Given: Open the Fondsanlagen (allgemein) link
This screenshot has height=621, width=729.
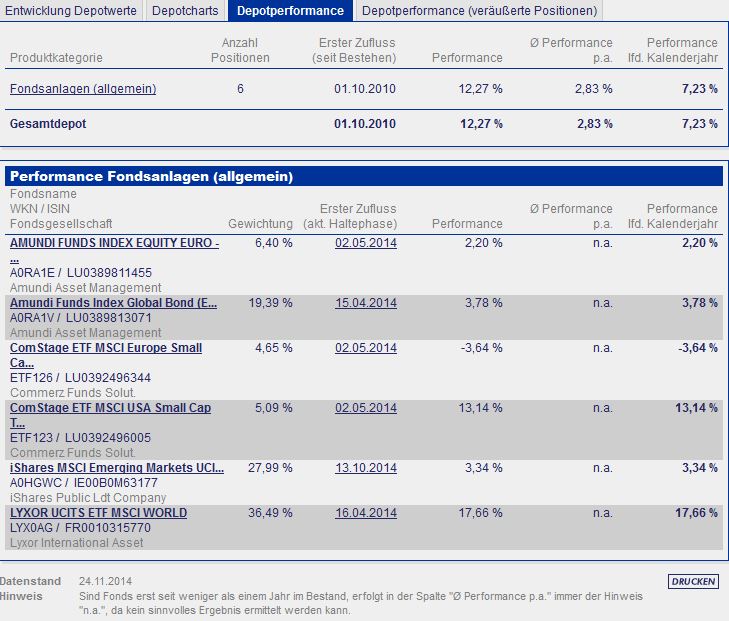Looking at the screenshot, I should pos(83,88).
